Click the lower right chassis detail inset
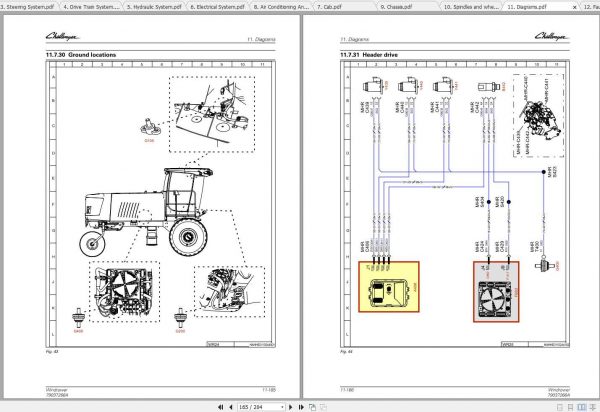This screenshot has width=600, height=412. click(229, 291)
